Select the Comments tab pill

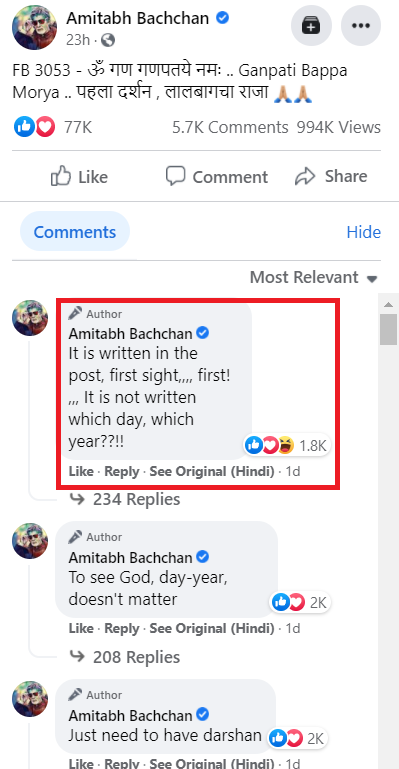[x=75, y=231]
